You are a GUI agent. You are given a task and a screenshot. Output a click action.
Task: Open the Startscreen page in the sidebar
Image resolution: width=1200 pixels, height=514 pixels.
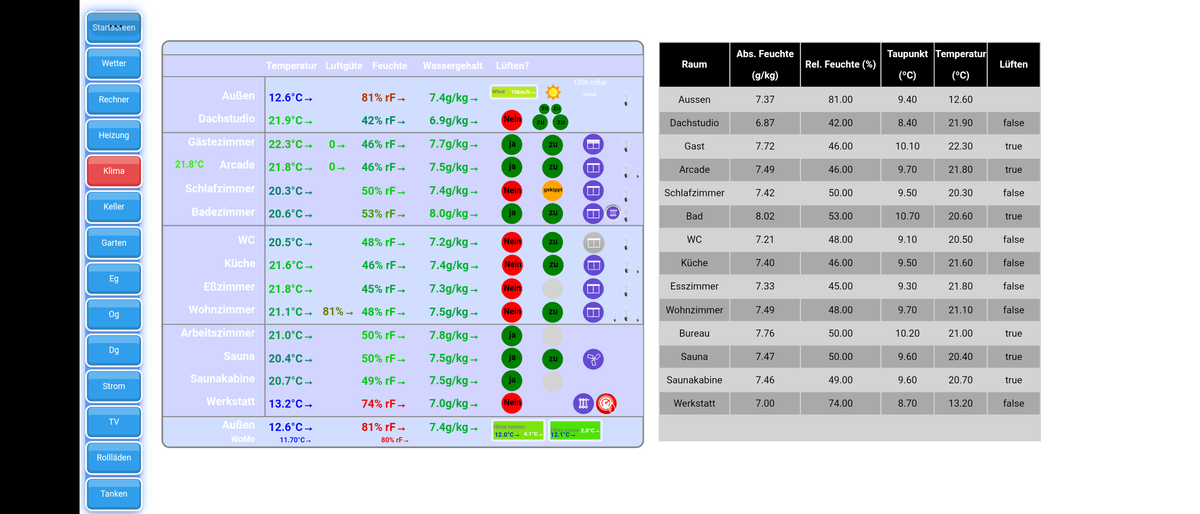tap(114, 28)
